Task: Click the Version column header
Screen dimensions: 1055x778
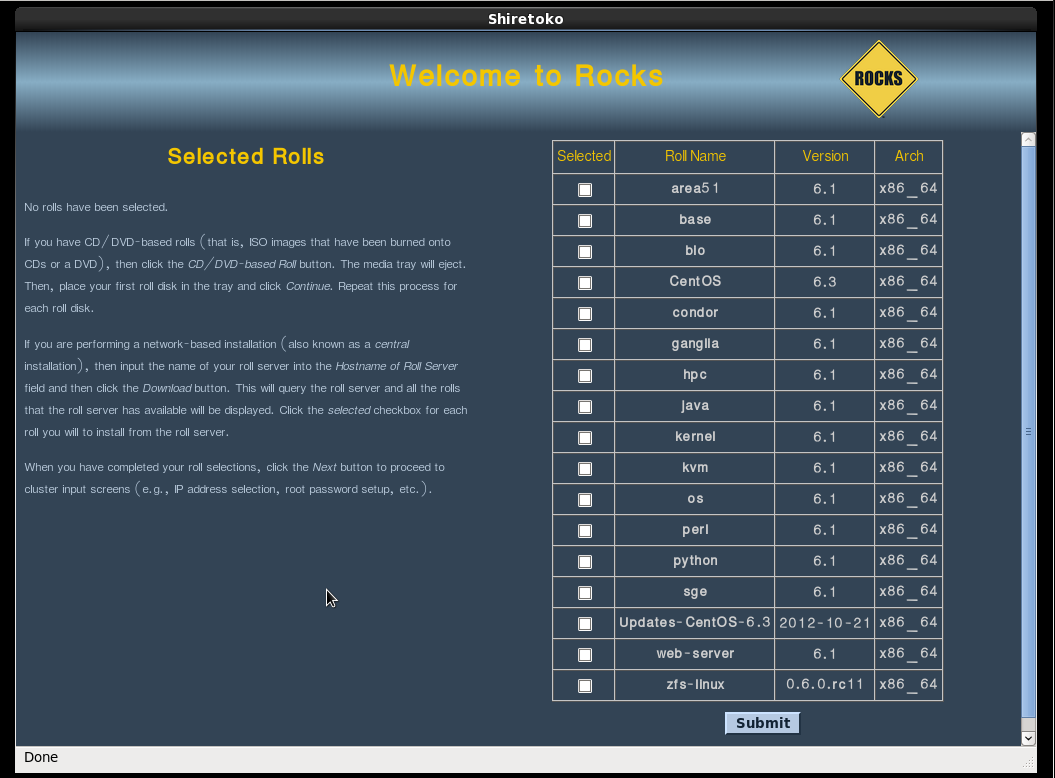Action: pos(825,156)
